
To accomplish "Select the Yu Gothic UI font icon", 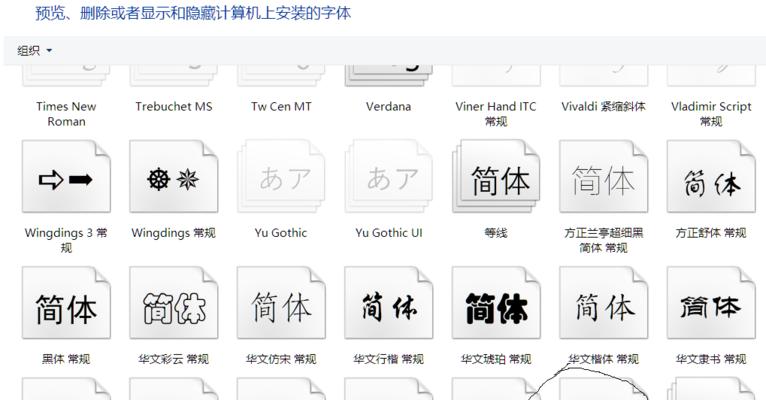I will [x=389, y=176].
